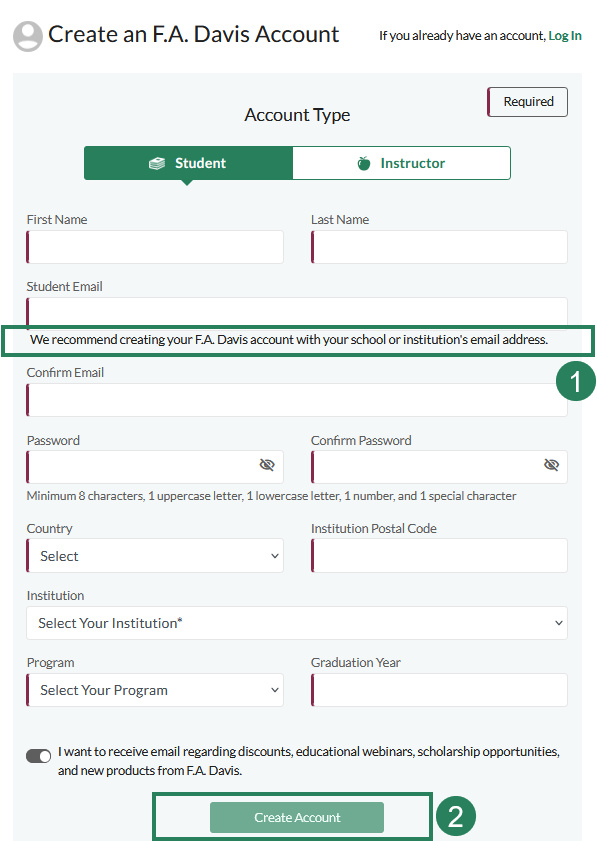This screenshot has height=841, width=597.
Task: Show the Confirm Password text with the eye icon
Action: [x=551, y=464]
